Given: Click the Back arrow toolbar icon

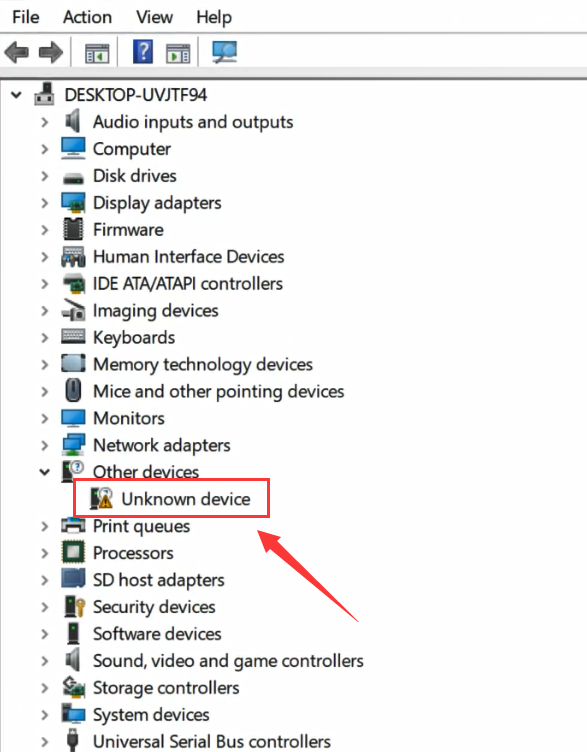Looking at the screenshot, I should pos(17,52).
